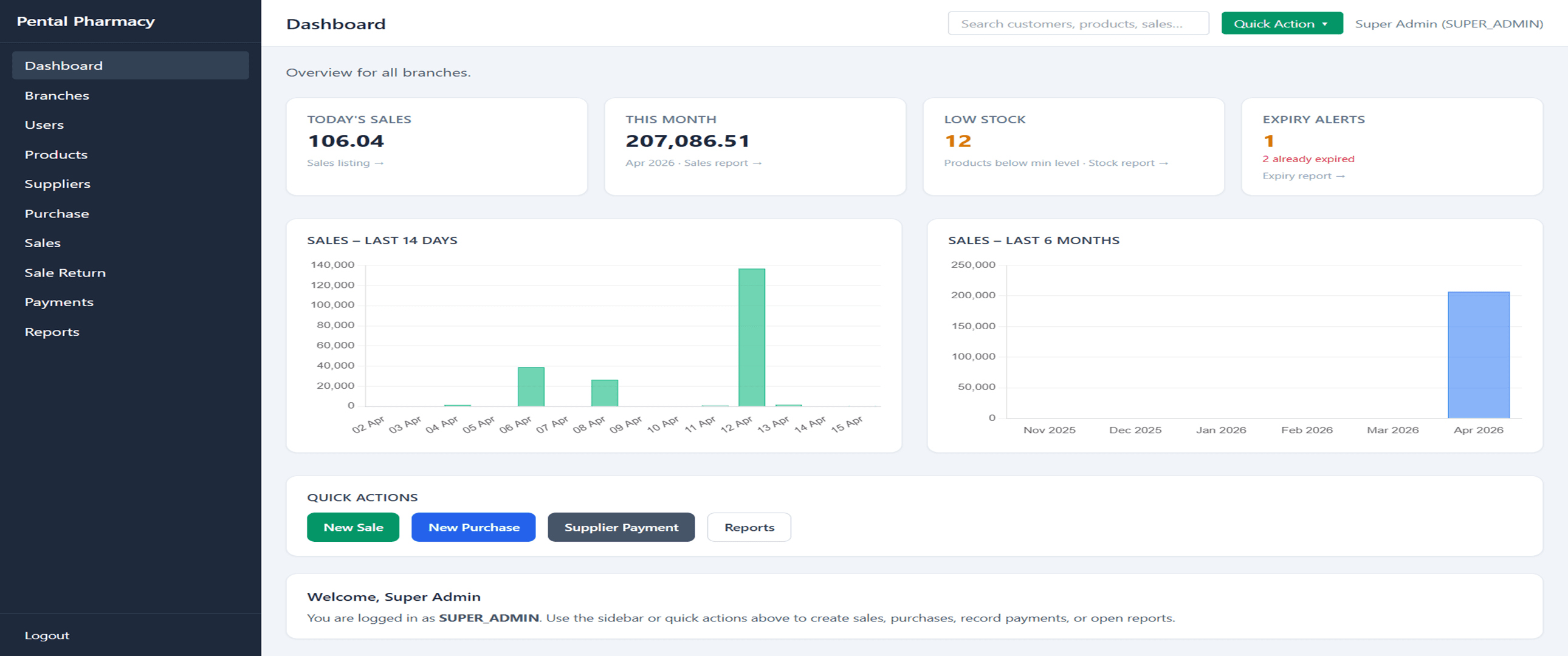The image size is (1568, 656).
Task: Open the Expiry report link
Action: (1304, 176)
